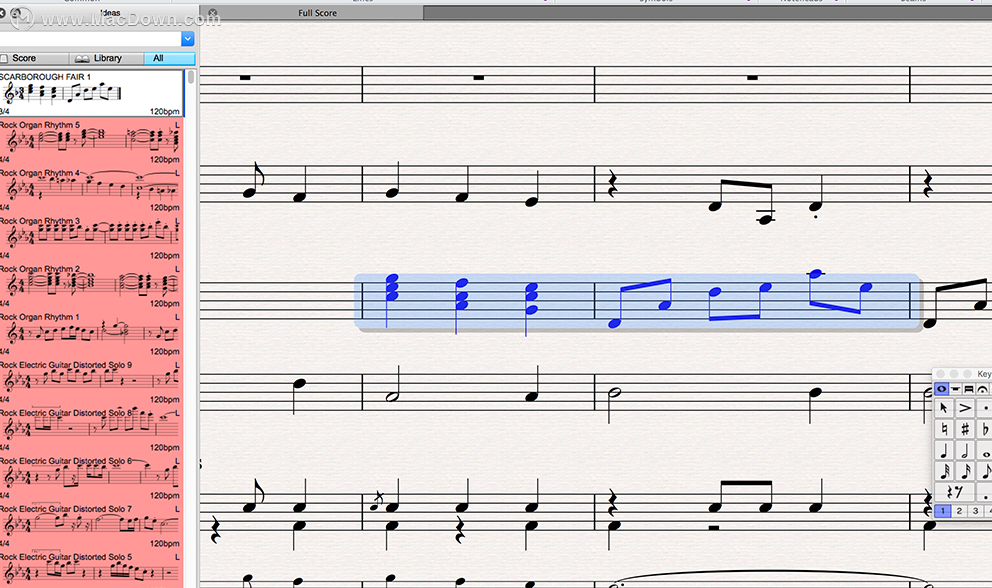The image size is (992, 588).
Task: Select the arrow pointer on the Keypad
Action: (x=944, y=408)
